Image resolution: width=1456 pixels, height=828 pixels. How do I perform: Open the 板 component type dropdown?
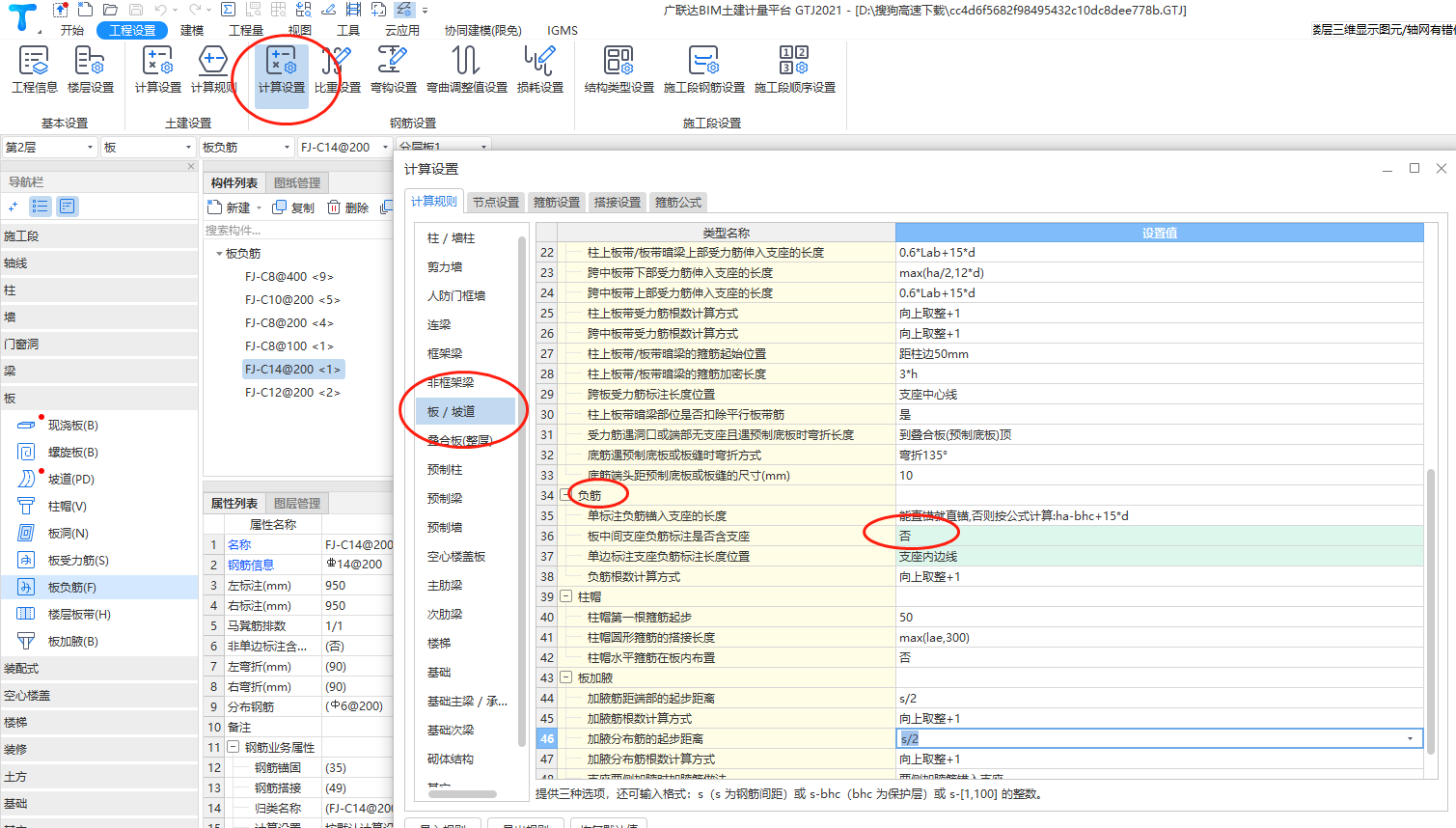(x=148, y=147)
